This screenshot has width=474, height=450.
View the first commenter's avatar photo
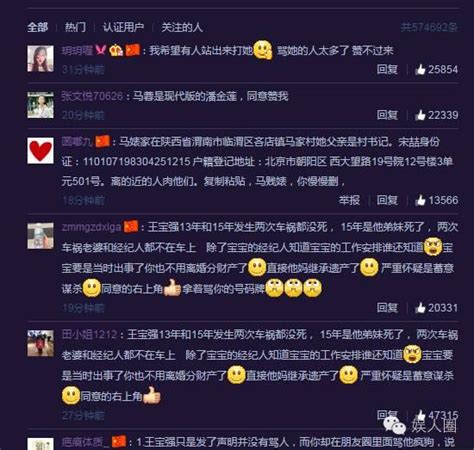point(40,59)
